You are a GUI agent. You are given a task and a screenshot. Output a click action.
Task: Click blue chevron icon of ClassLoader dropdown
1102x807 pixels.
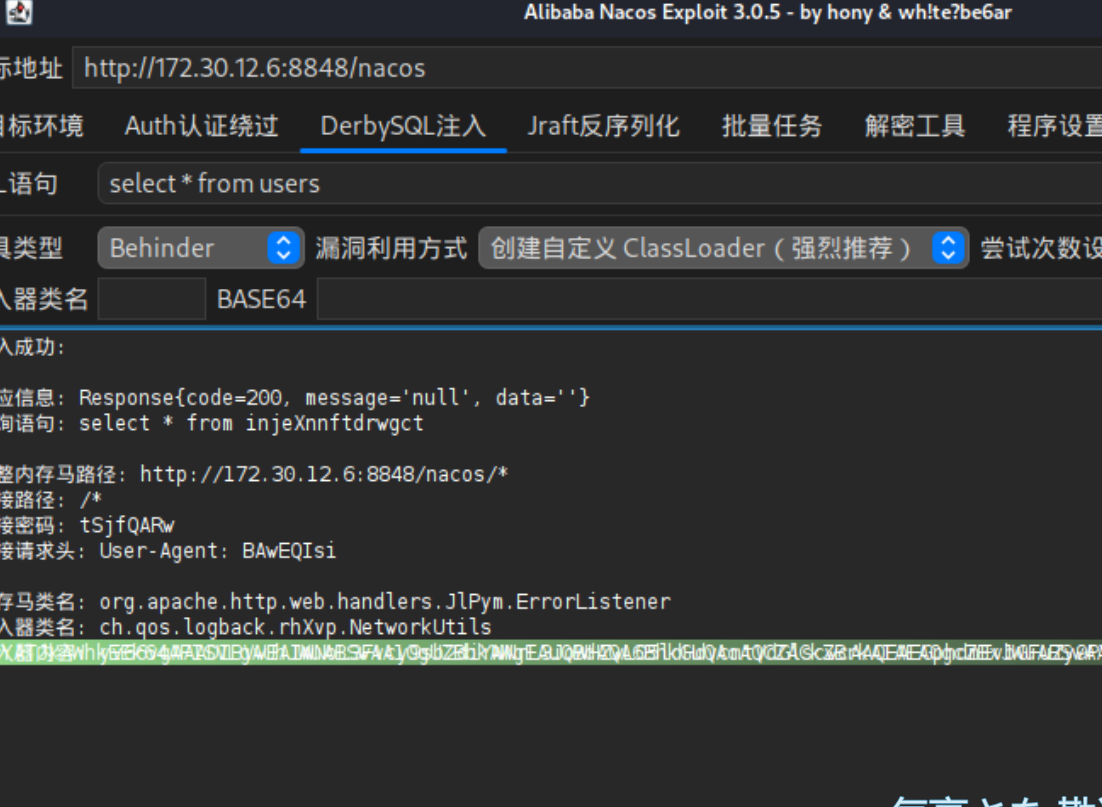pyautogui.click(x=949, y=248)
